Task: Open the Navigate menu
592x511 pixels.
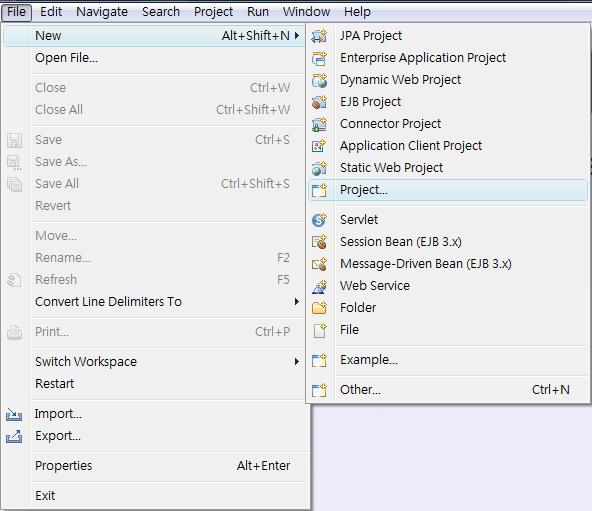Action: (102, 12)
